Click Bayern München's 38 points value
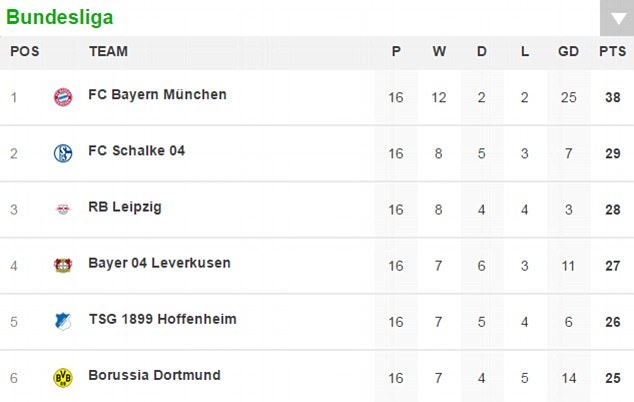 612,97
